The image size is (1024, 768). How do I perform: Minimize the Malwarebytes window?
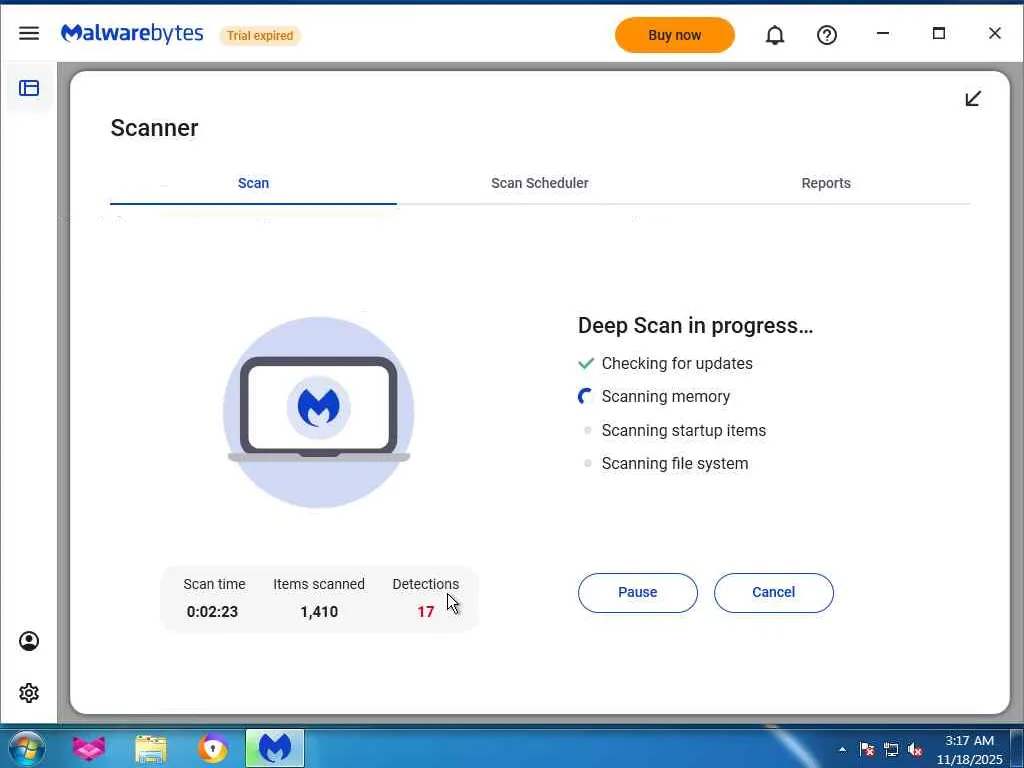[x=883, y=33]
